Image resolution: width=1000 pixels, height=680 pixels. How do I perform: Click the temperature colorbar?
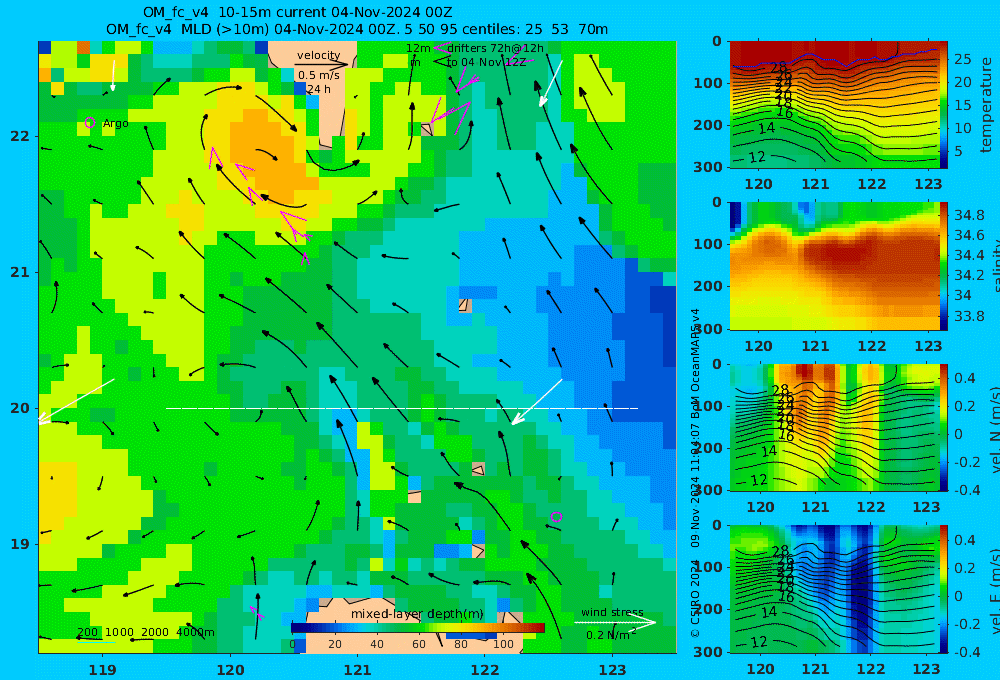click(x=943, y=105)
